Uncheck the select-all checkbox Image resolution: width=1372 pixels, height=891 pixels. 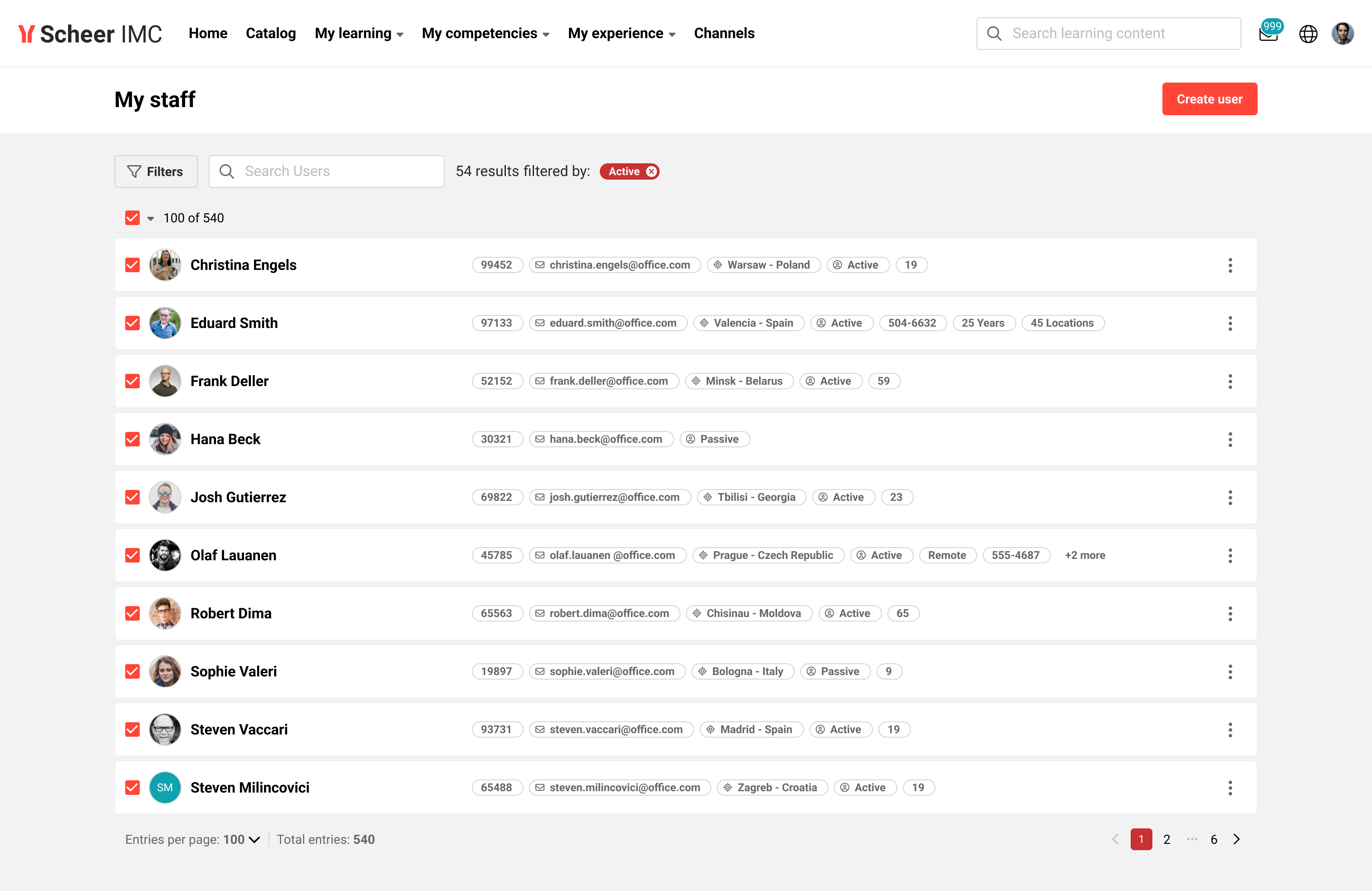132,218
